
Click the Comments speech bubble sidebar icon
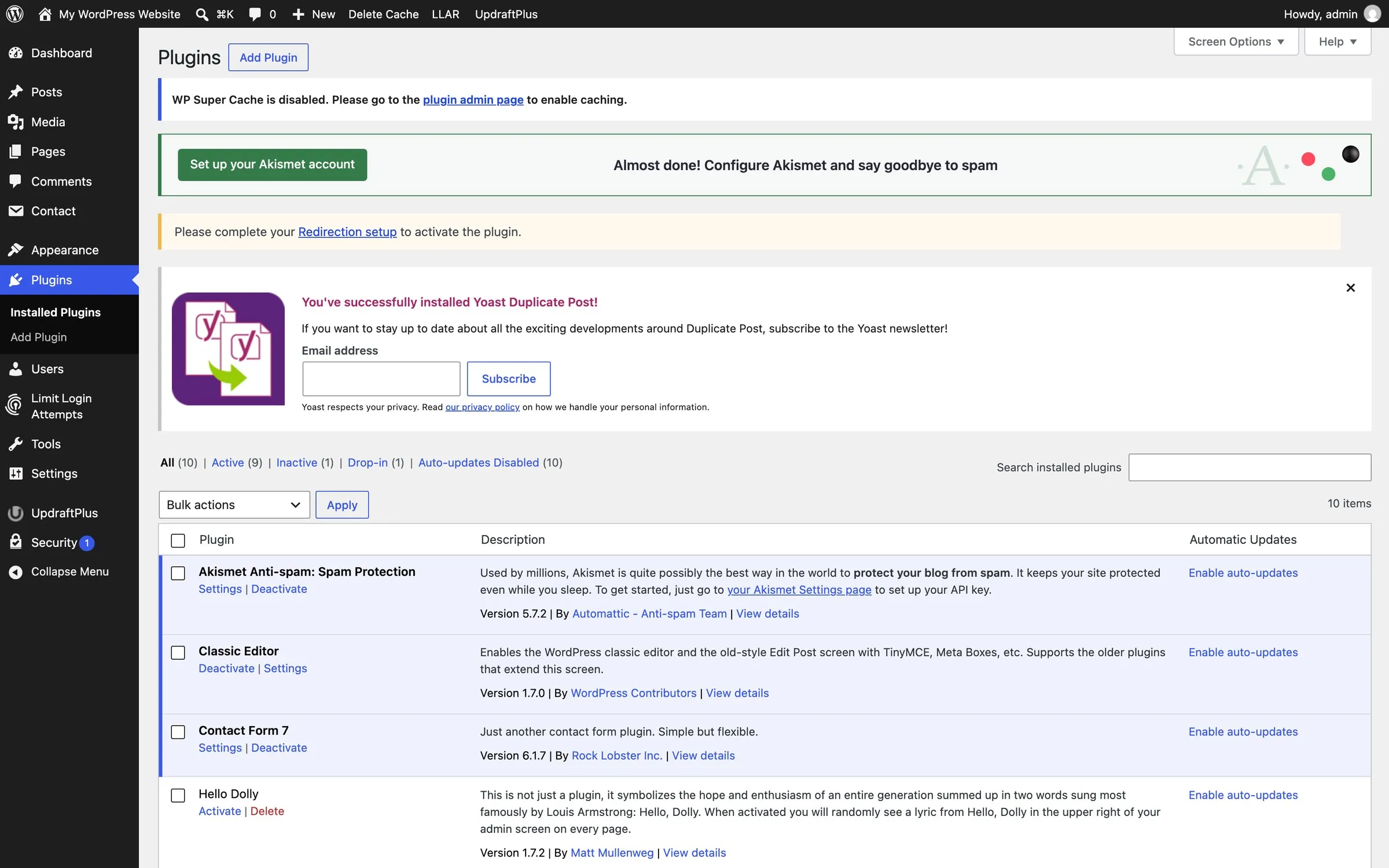click(x=16, y=181)
